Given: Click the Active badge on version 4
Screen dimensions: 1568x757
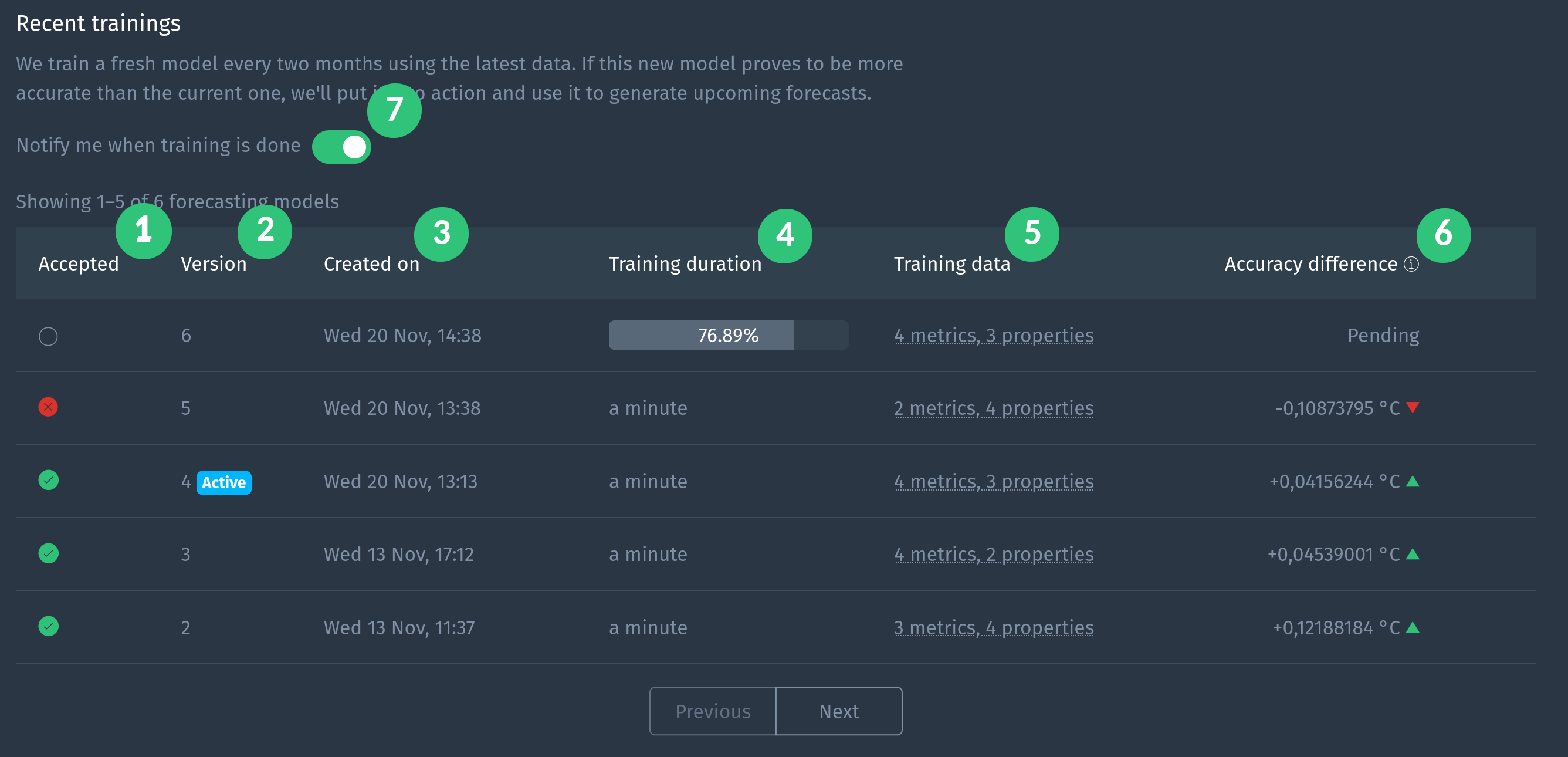Looking at the screenshot, I should [223, 482].
